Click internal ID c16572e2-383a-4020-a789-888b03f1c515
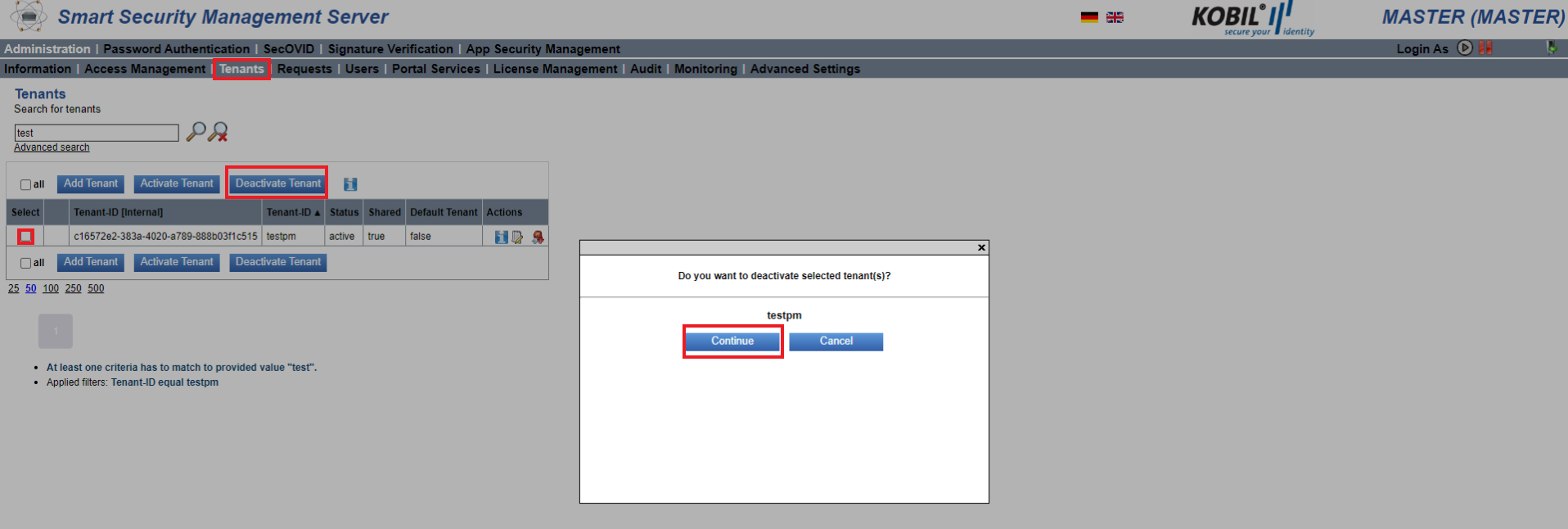1568x529 pixels. click(x=165, y=237)
